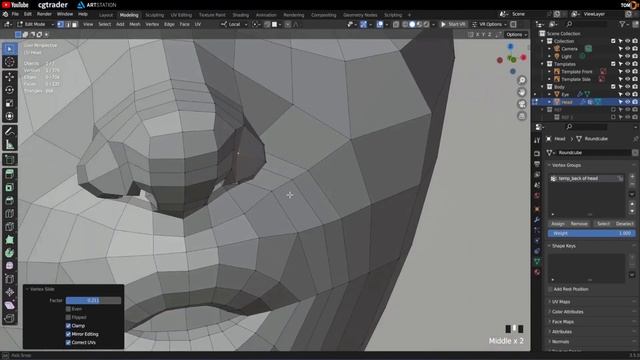This screenshot has width=640, height=360.
Task: Enable Add Rest Position checkbox
Action: (550, 289)
